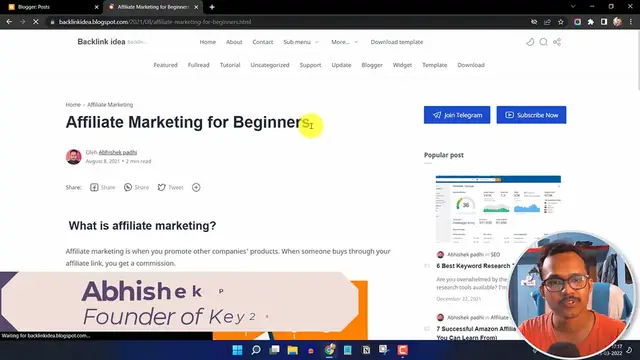
Task: Click Download template menu item
Action: point(397,42)
